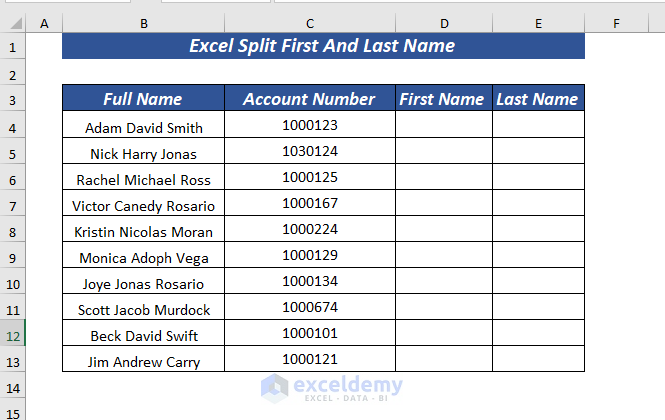Select column B header
The width and height of the screenshot is (665, 420).
pyautogui.click(x=144, y=22)
